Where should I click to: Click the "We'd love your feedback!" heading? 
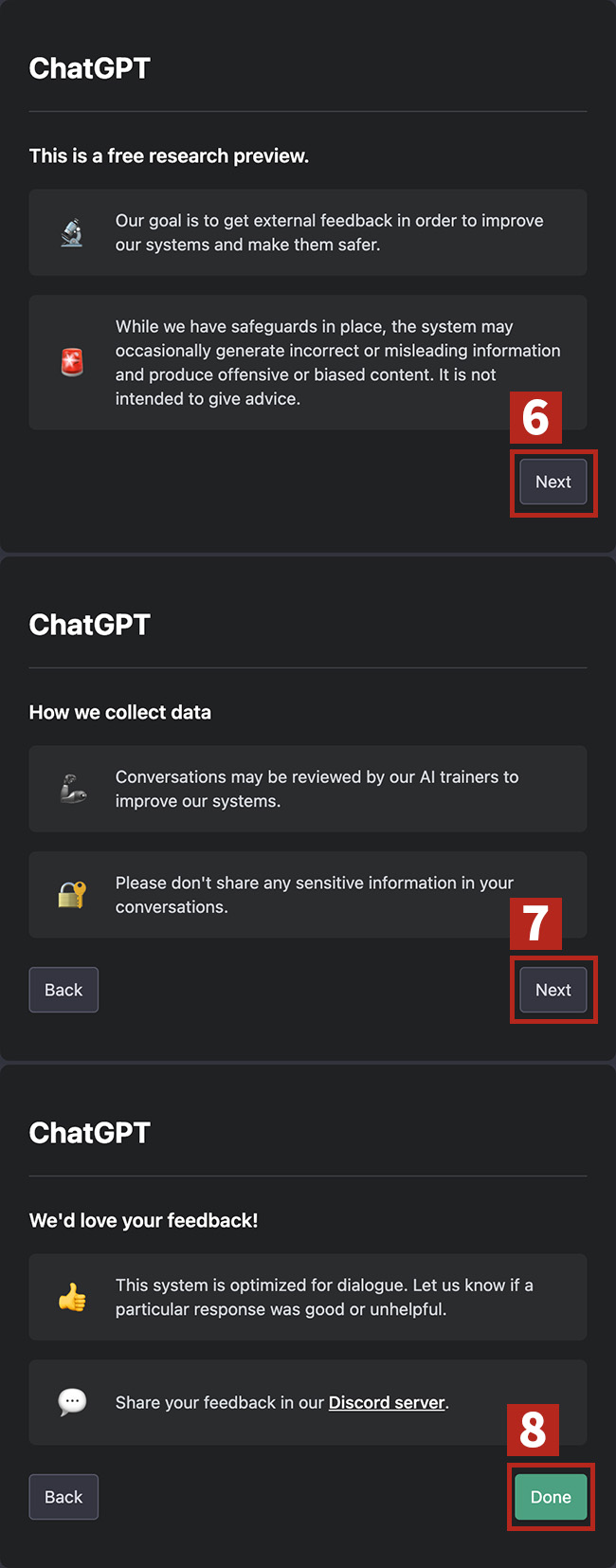(143, 1220)
